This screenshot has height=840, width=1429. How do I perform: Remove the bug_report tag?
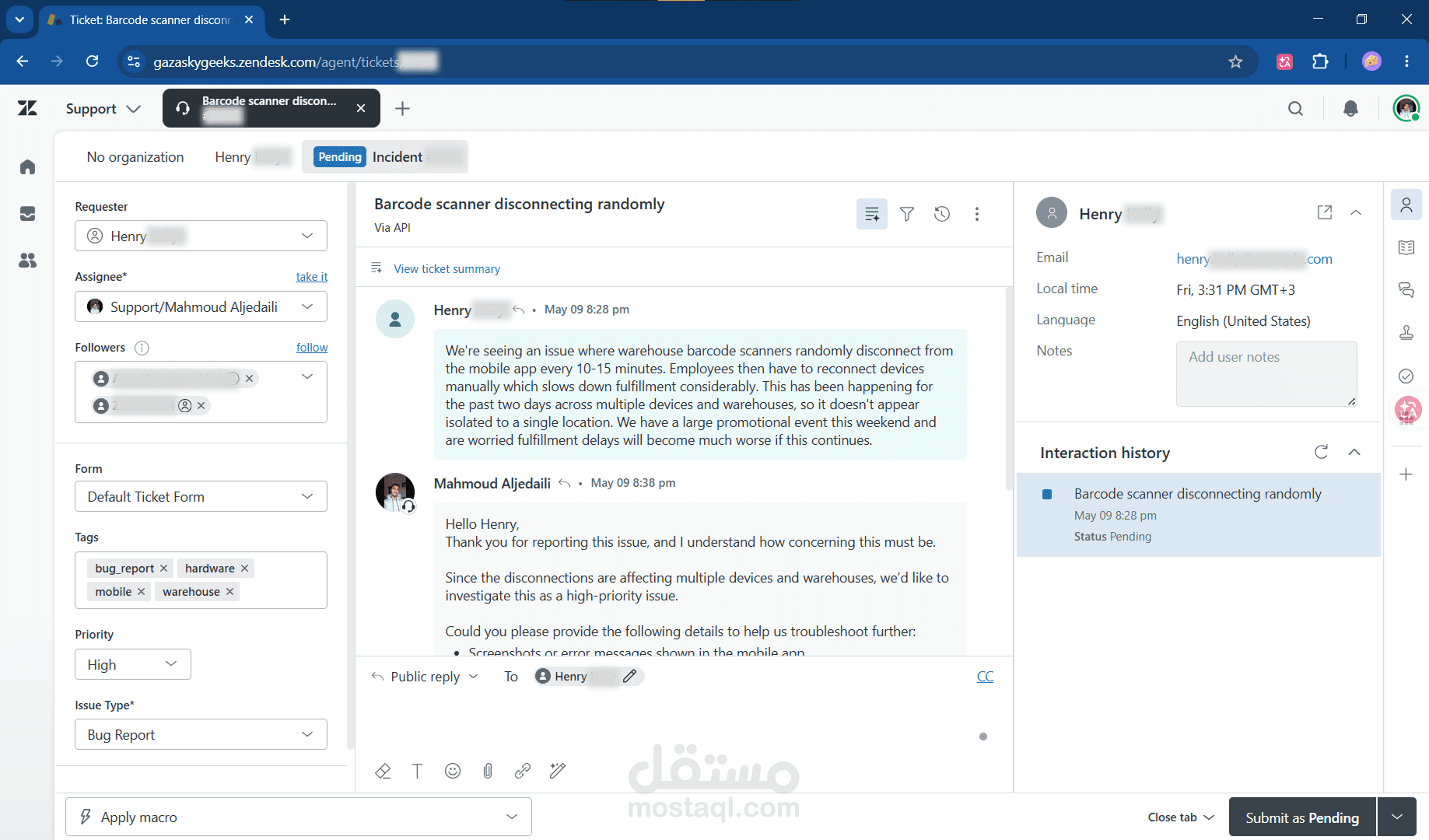163,569
